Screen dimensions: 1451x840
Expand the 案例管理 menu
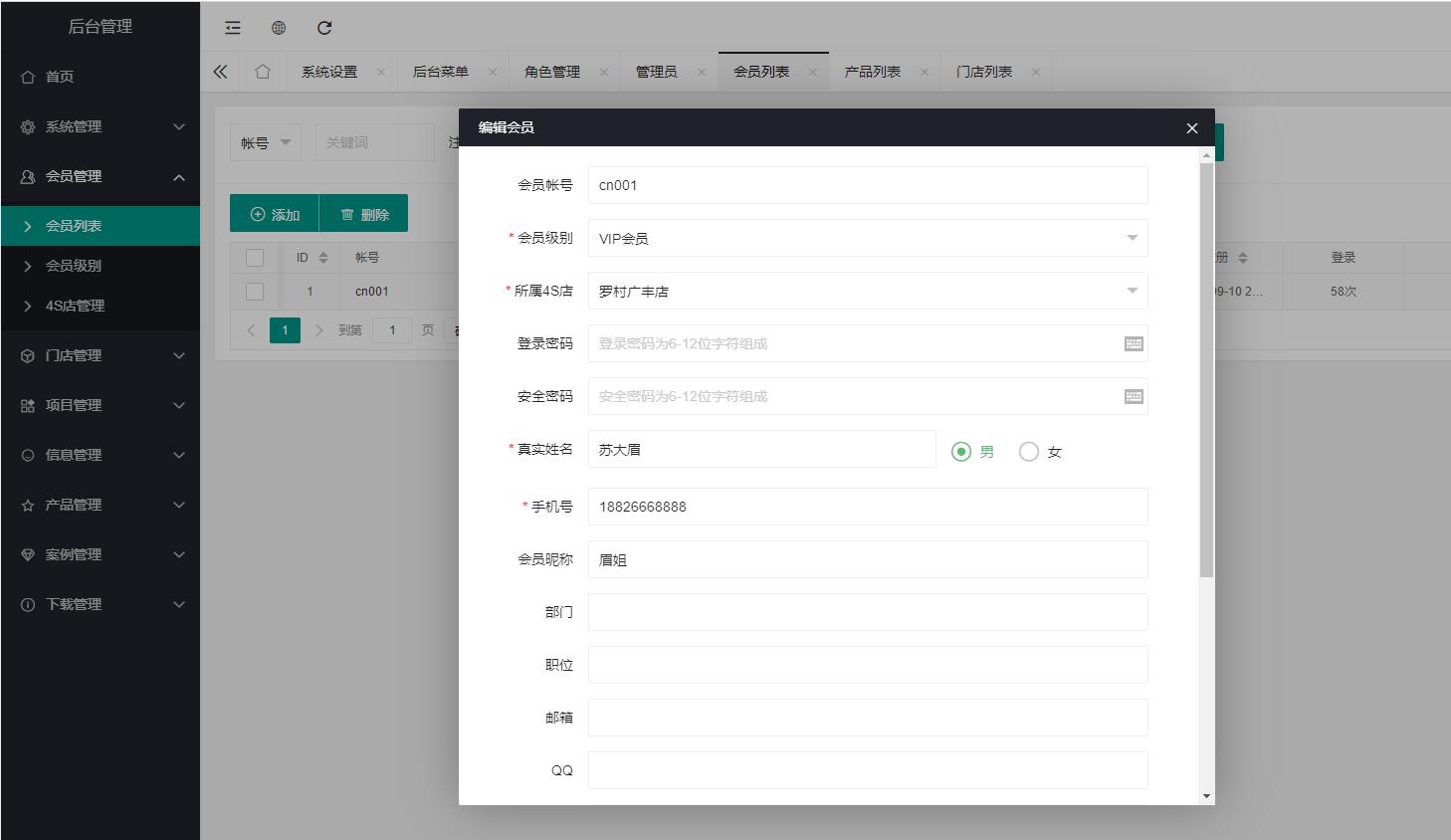tap(179, 554)
